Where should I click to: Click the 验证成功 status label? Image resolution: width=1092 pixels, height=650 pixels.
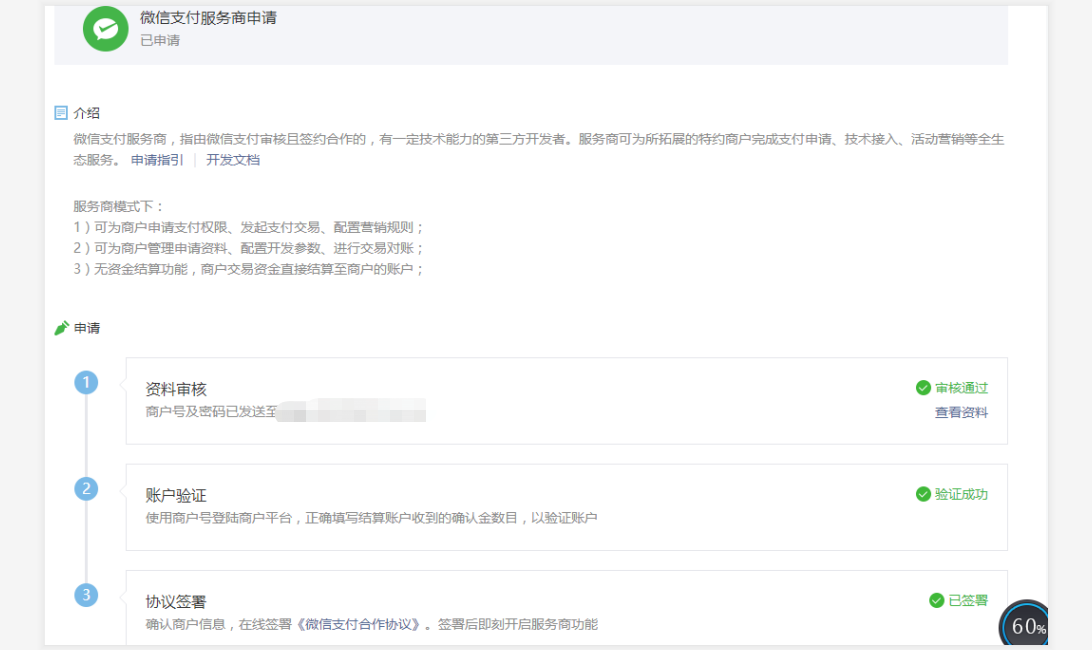point(961,495)
